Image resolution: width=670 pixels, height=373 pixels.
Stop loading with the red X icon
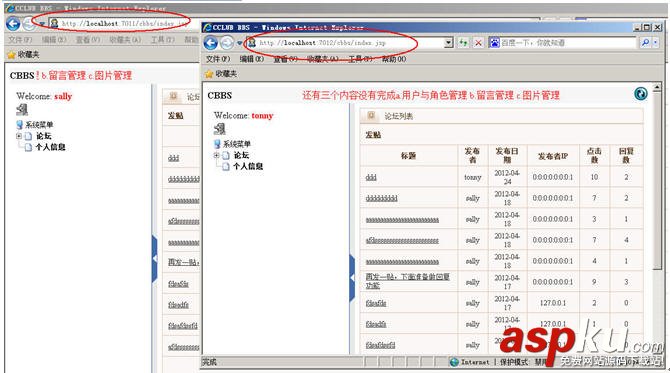pos(478,43)
